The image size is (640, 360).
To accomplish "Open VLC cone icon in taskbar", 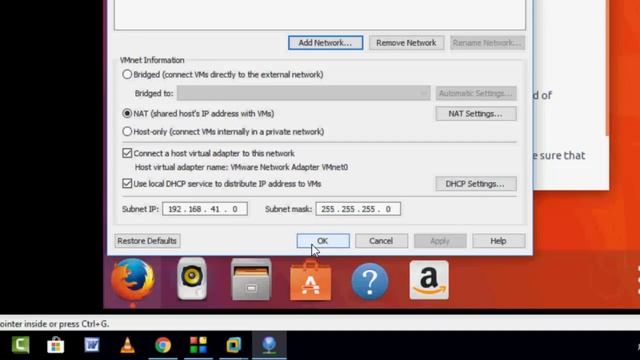I will coord(127,345).
